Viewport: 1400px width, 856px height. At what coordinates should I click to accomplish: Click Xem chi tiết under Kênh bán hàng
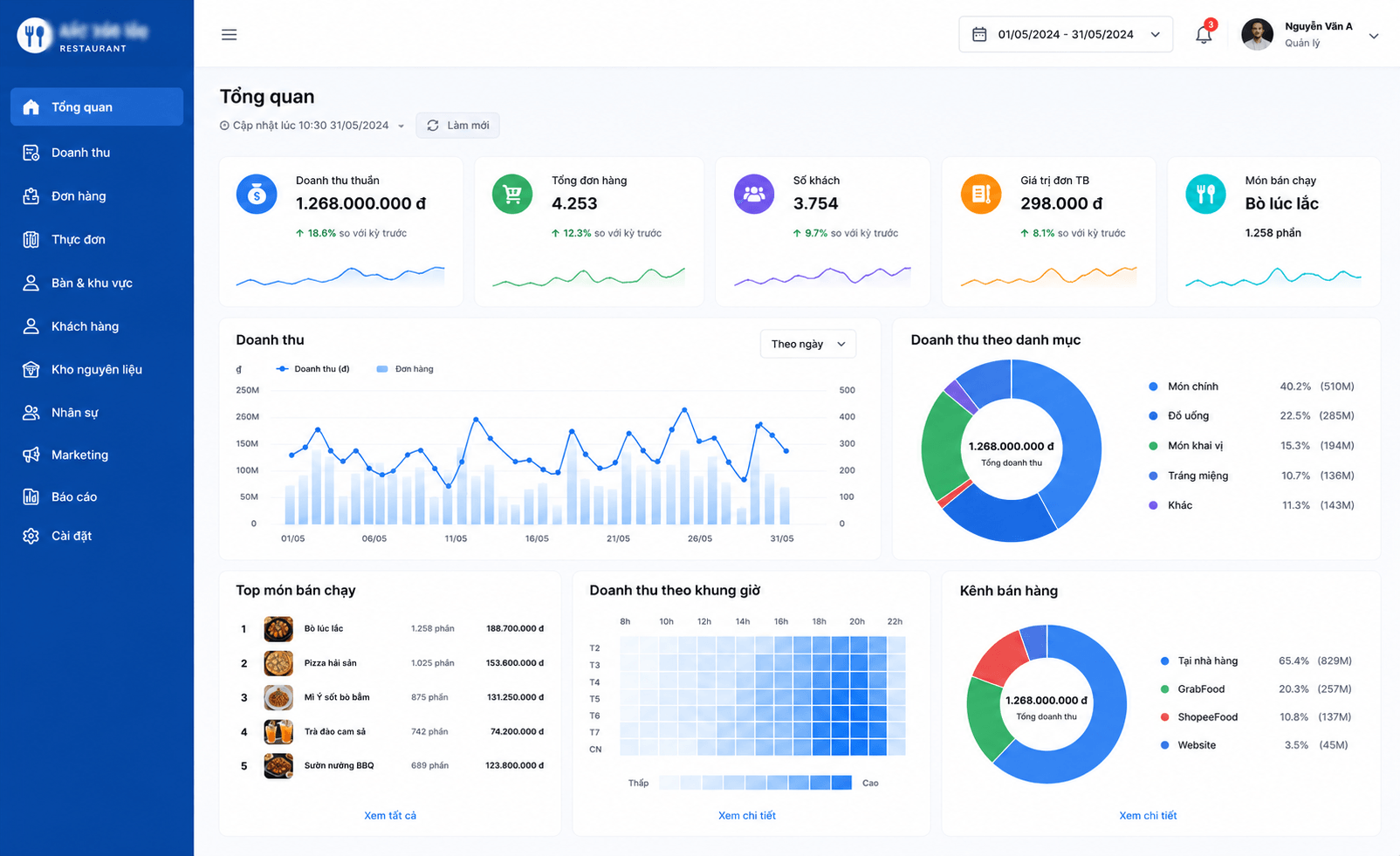(1148, 816)
